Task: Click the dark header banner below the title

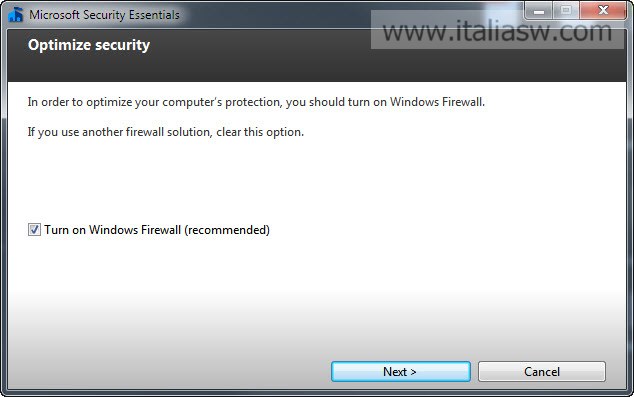Action: click(317, 55)
